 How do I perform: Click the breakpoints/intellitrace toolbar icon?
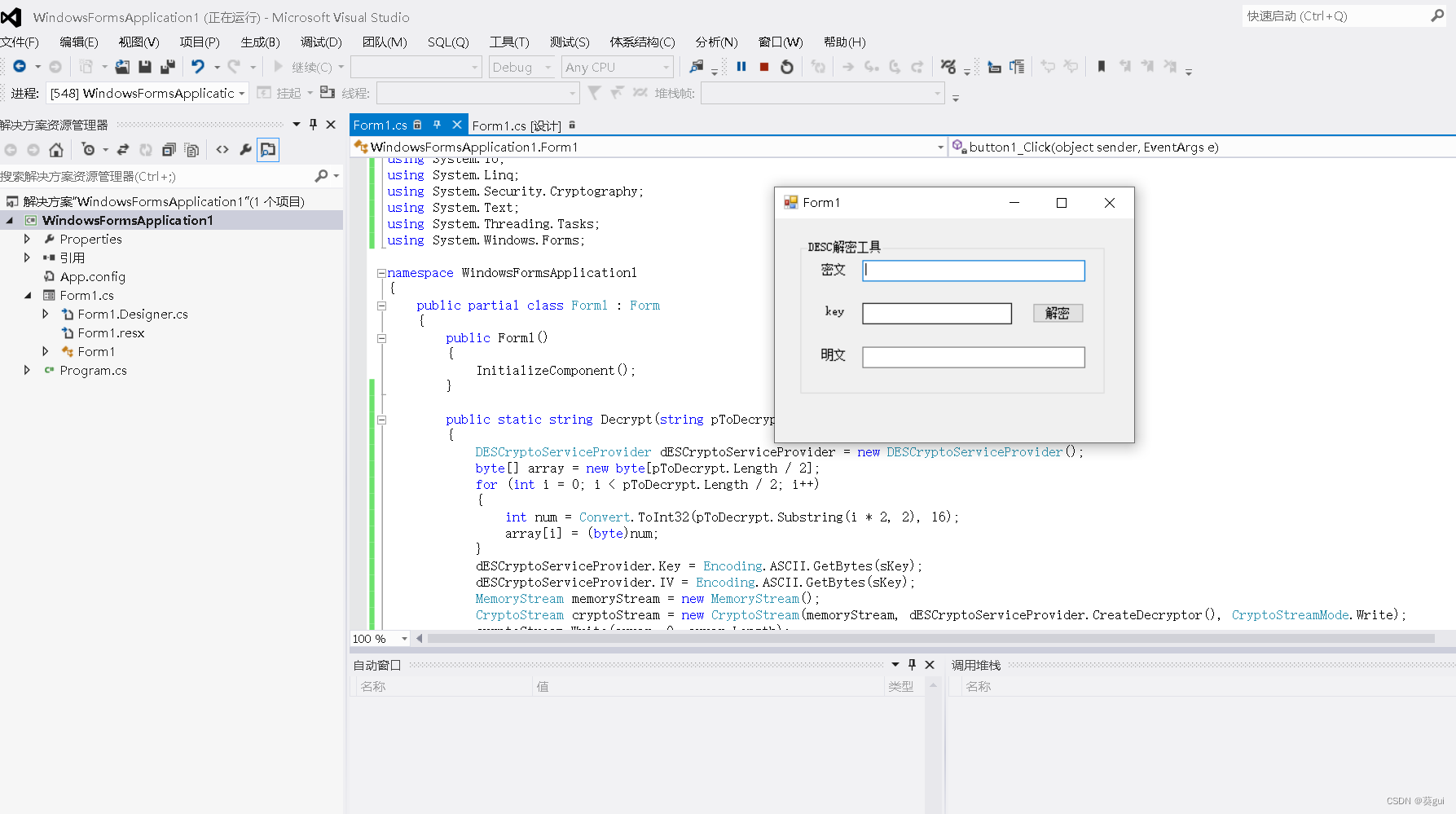coord(948,67)
